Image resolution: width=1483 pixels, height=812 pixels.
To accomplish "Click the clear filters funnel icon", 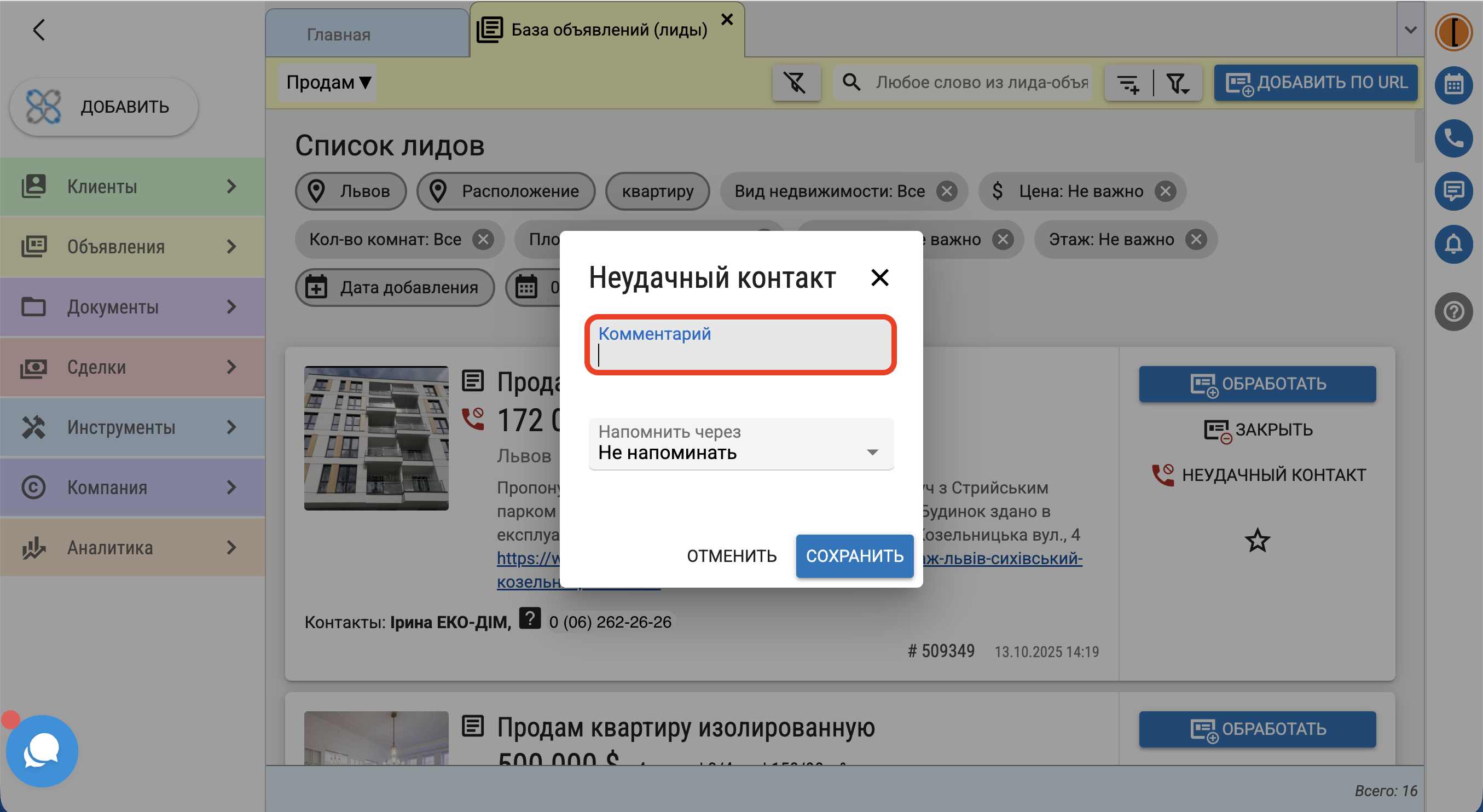I will (x=796, y=83).
